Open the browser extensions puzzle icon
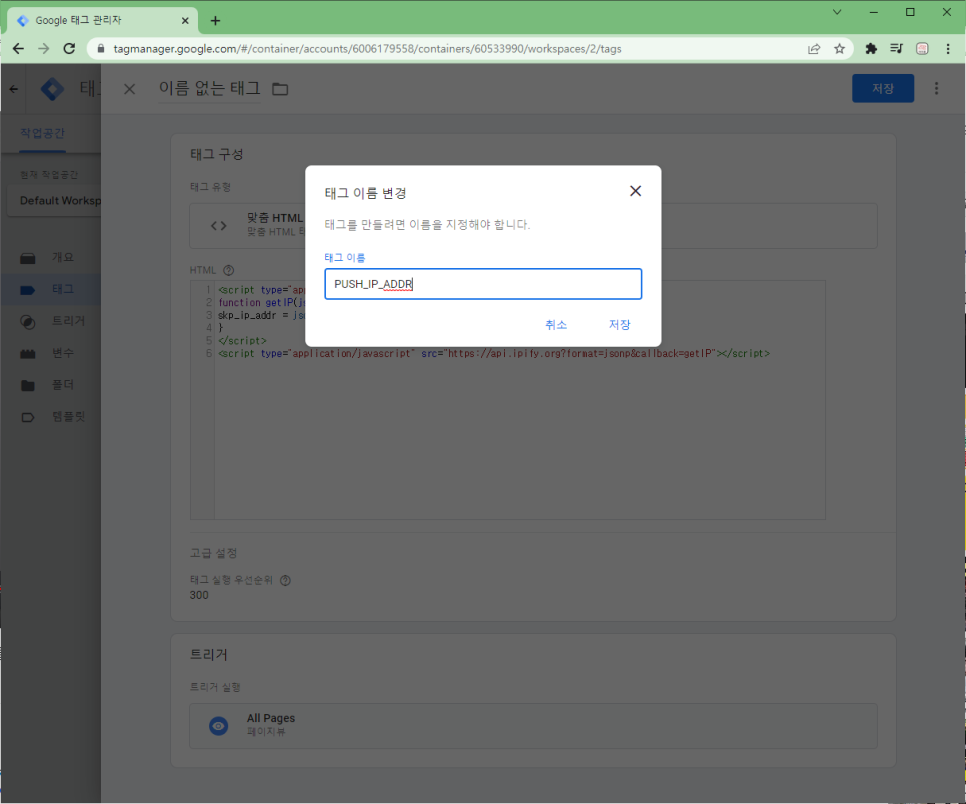 click(871, 49)
